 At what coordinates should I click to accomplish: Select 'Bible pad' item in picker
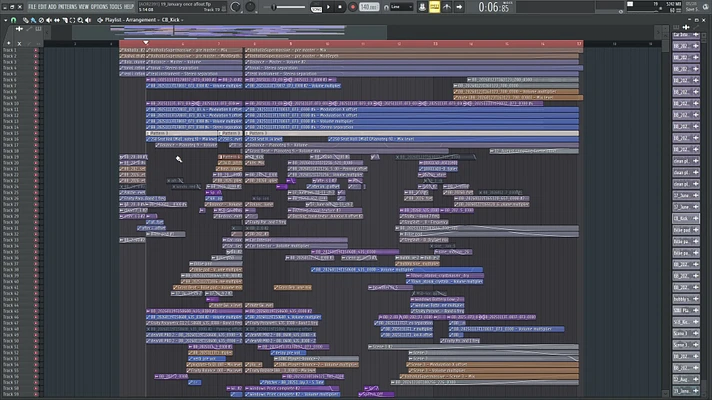pos(686,230)
